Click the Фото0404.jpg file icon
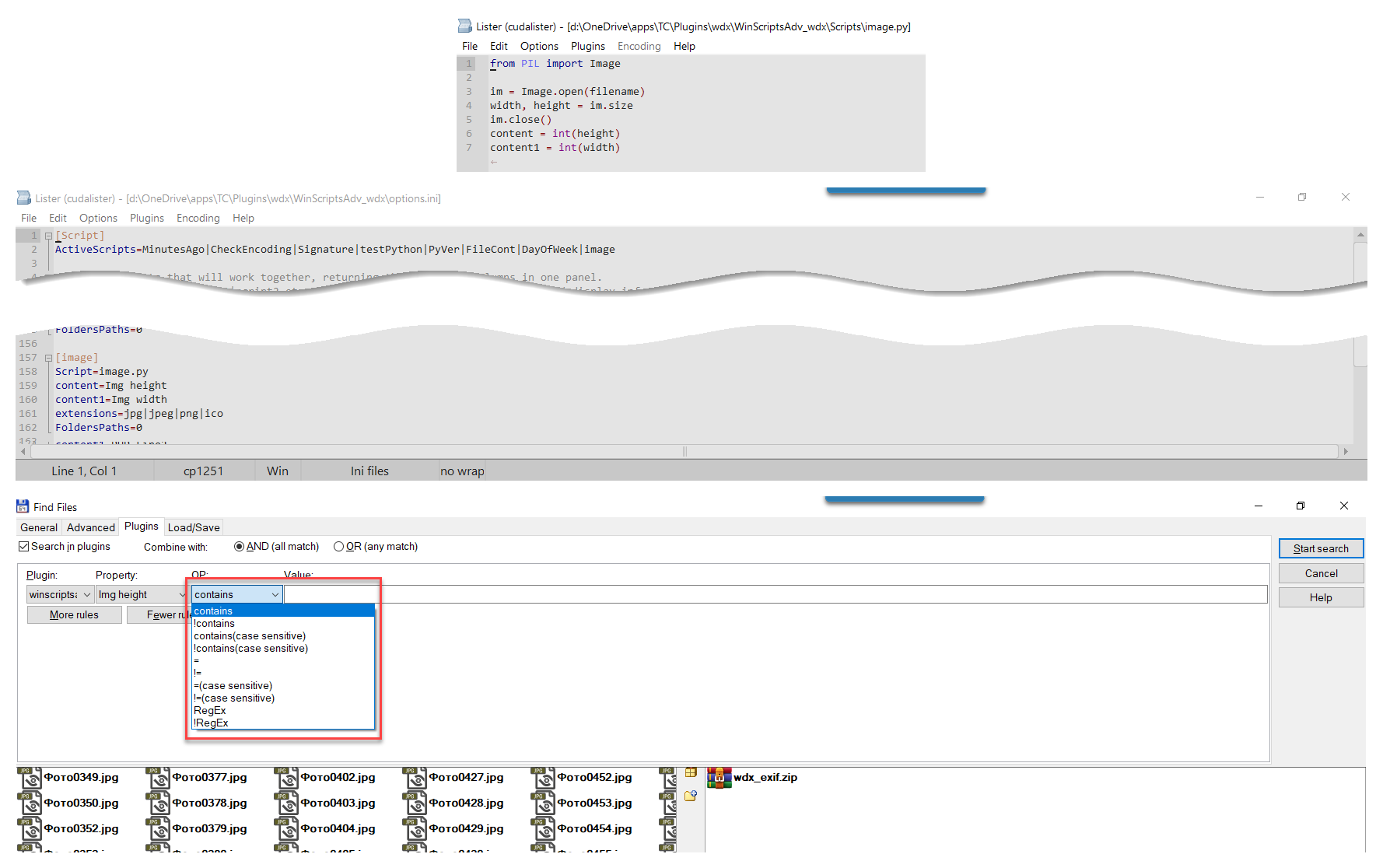Image resolution: width=1383 pixels, height=868 pixels. (287, 829)
